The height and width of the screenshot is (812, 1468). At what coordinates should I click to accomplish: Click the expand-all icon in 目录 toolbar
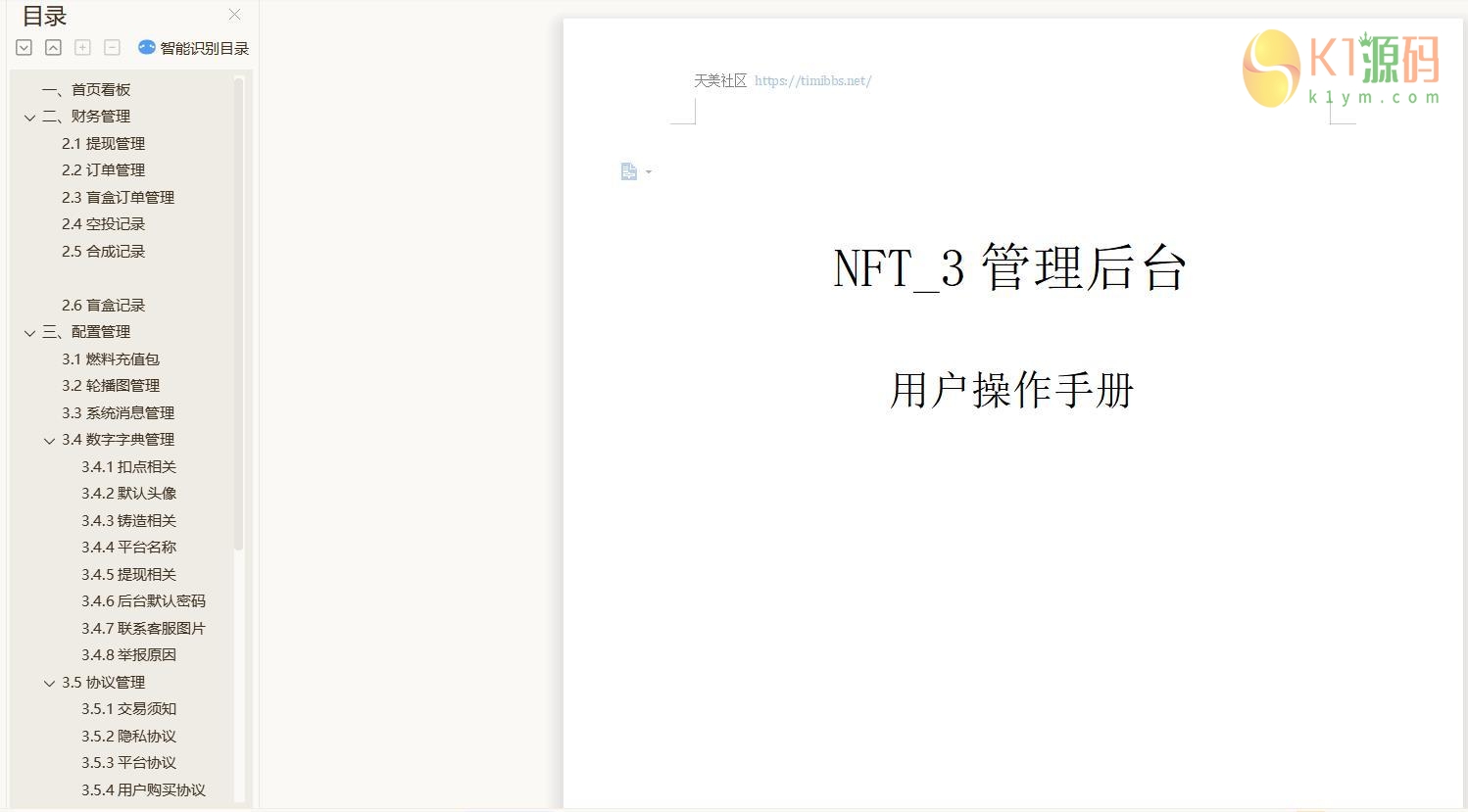coord(24,47)
